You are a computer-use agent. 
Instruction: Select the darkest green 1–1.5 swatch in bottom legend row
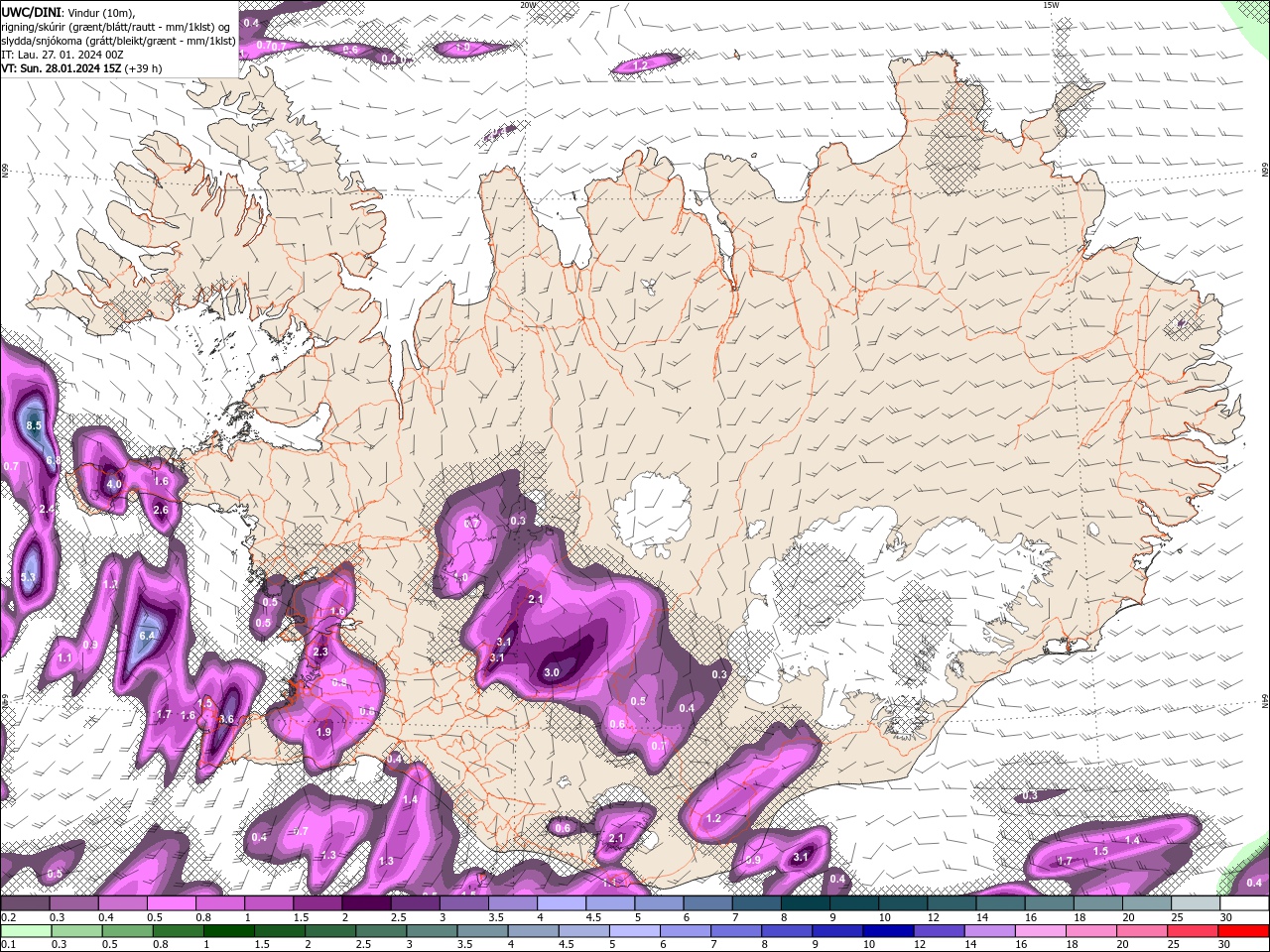coord(228,931)
